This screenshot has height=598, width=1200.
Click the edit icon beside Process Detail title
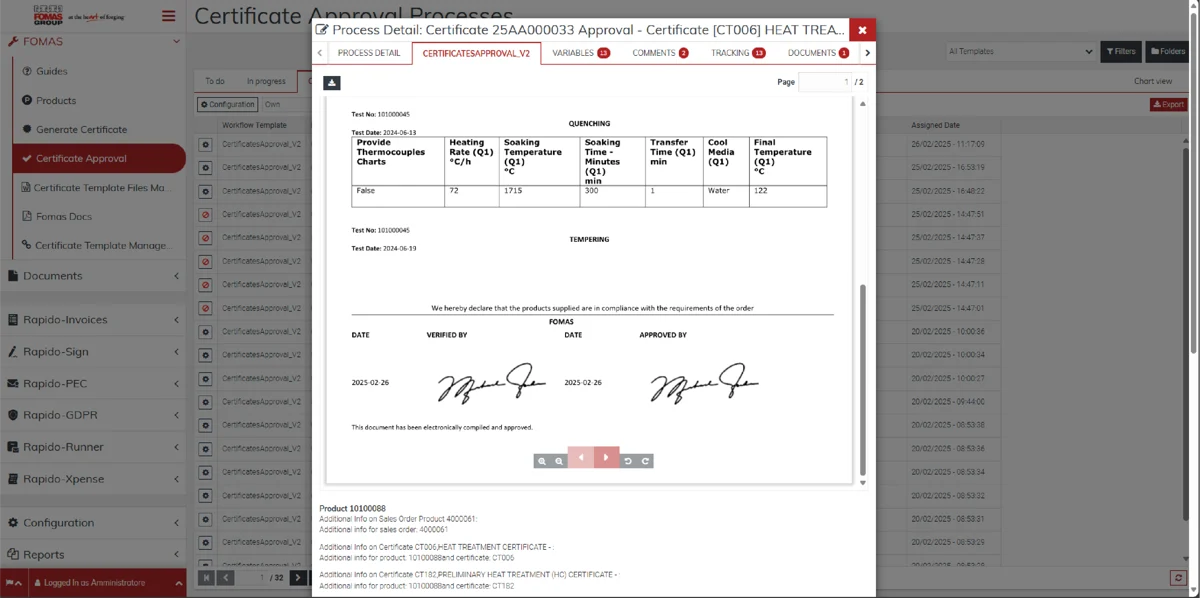coord(322,30)
